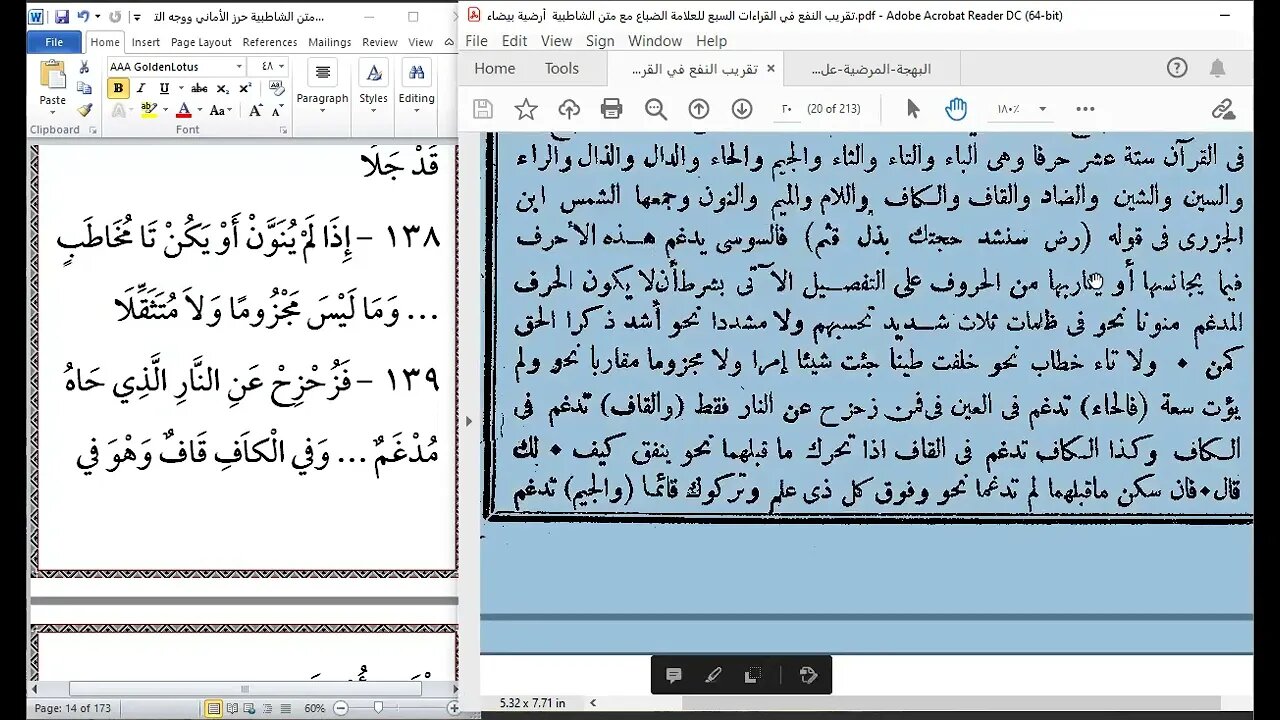Open the Undo history dropdown arrow
The width and height of the screenshot is (1280, 720).
pos(97,17)
